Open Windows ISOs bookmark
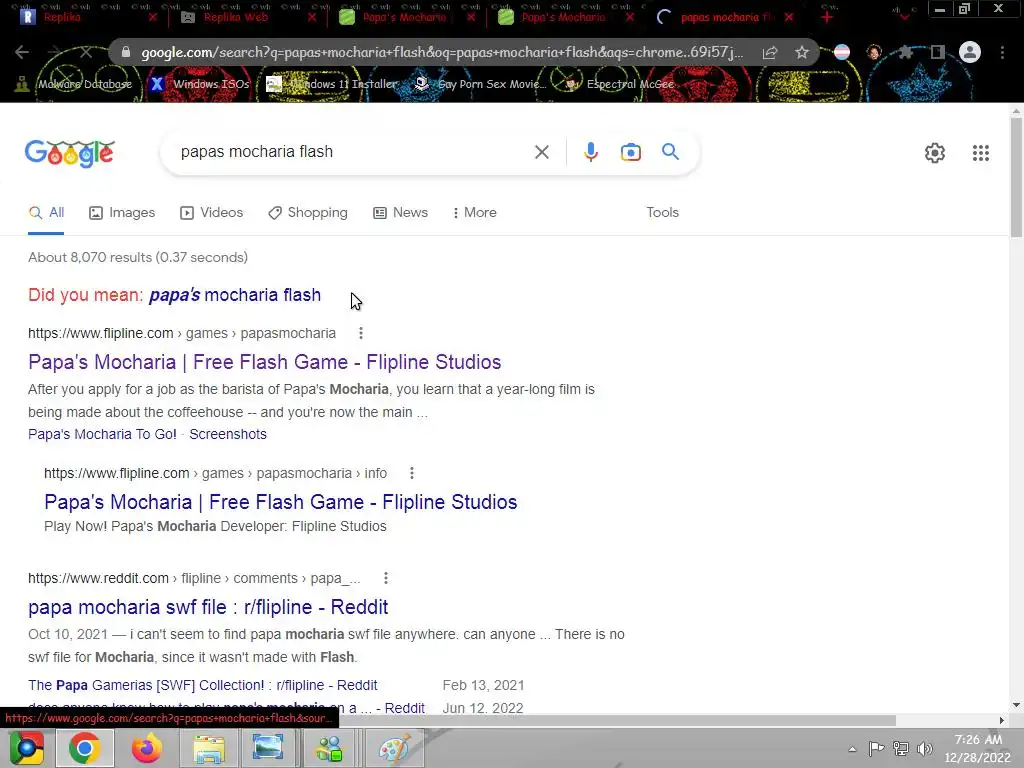Image resolution: width=1024 pixels, height=768 pixels. [200, 84]
